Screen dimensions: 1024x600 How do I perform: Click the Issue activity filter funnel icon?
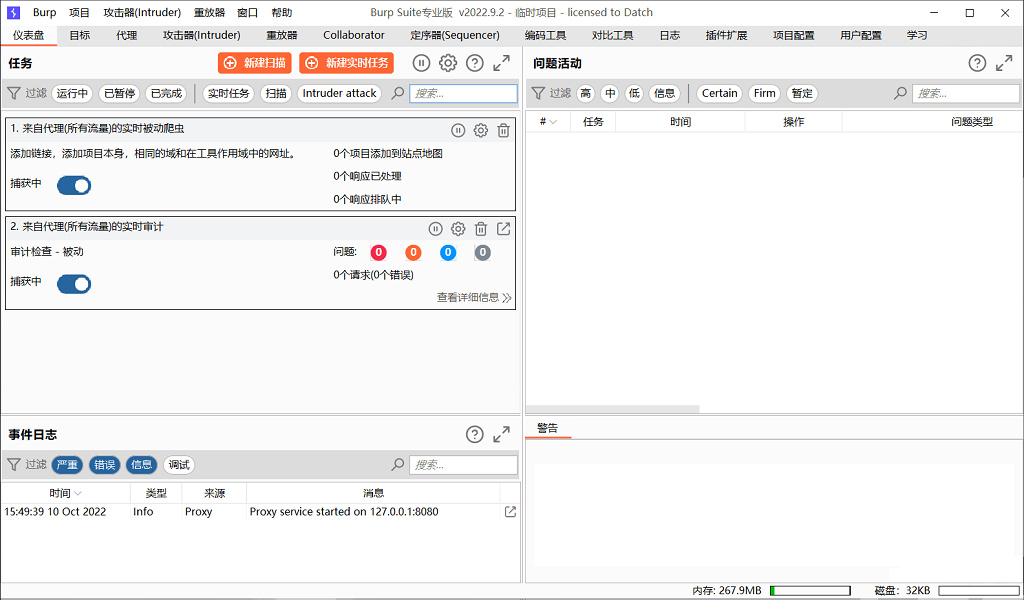pyautogui.click(x=537, y=93)
